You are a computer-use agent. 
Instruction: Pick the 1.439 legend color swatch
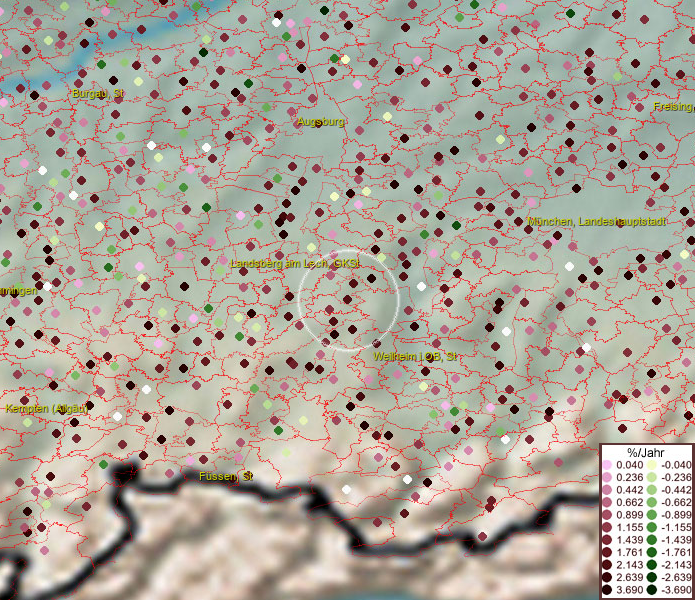[607, 540]
